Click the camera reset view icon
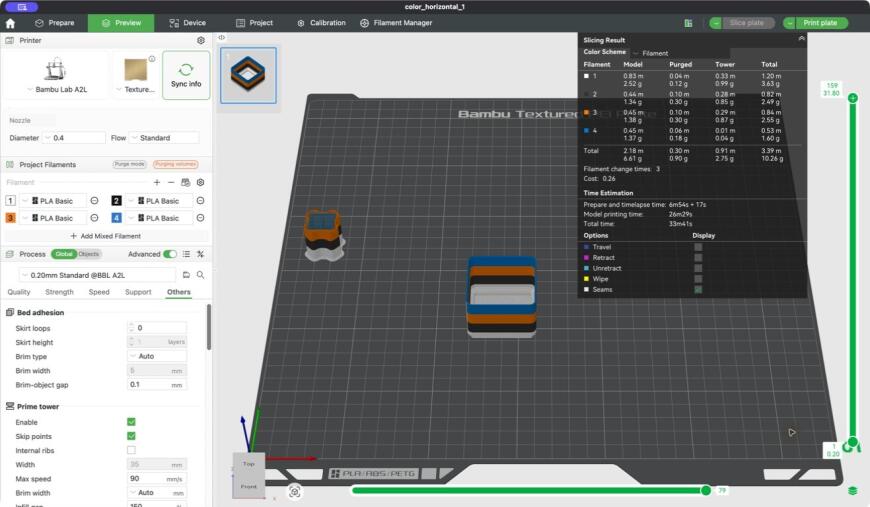Image resolution: width=870 pixels, height=507 pixels. click(295, 491)
